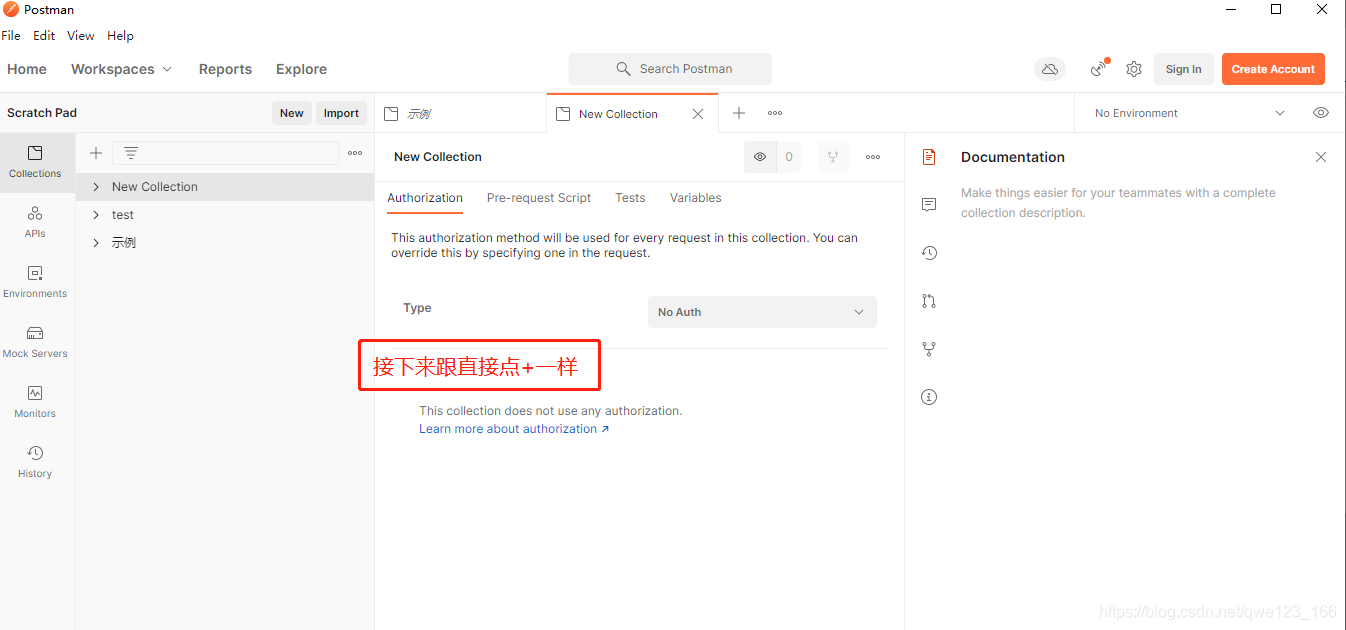Click the cloud sync status icon

pos(1050,69)
